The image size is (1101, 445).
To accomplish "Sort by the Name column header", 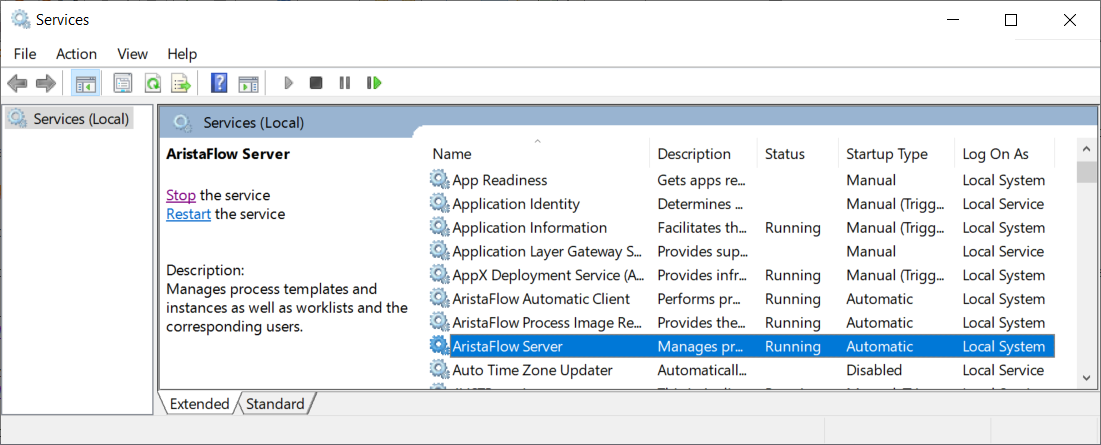I will pos(537,154).
